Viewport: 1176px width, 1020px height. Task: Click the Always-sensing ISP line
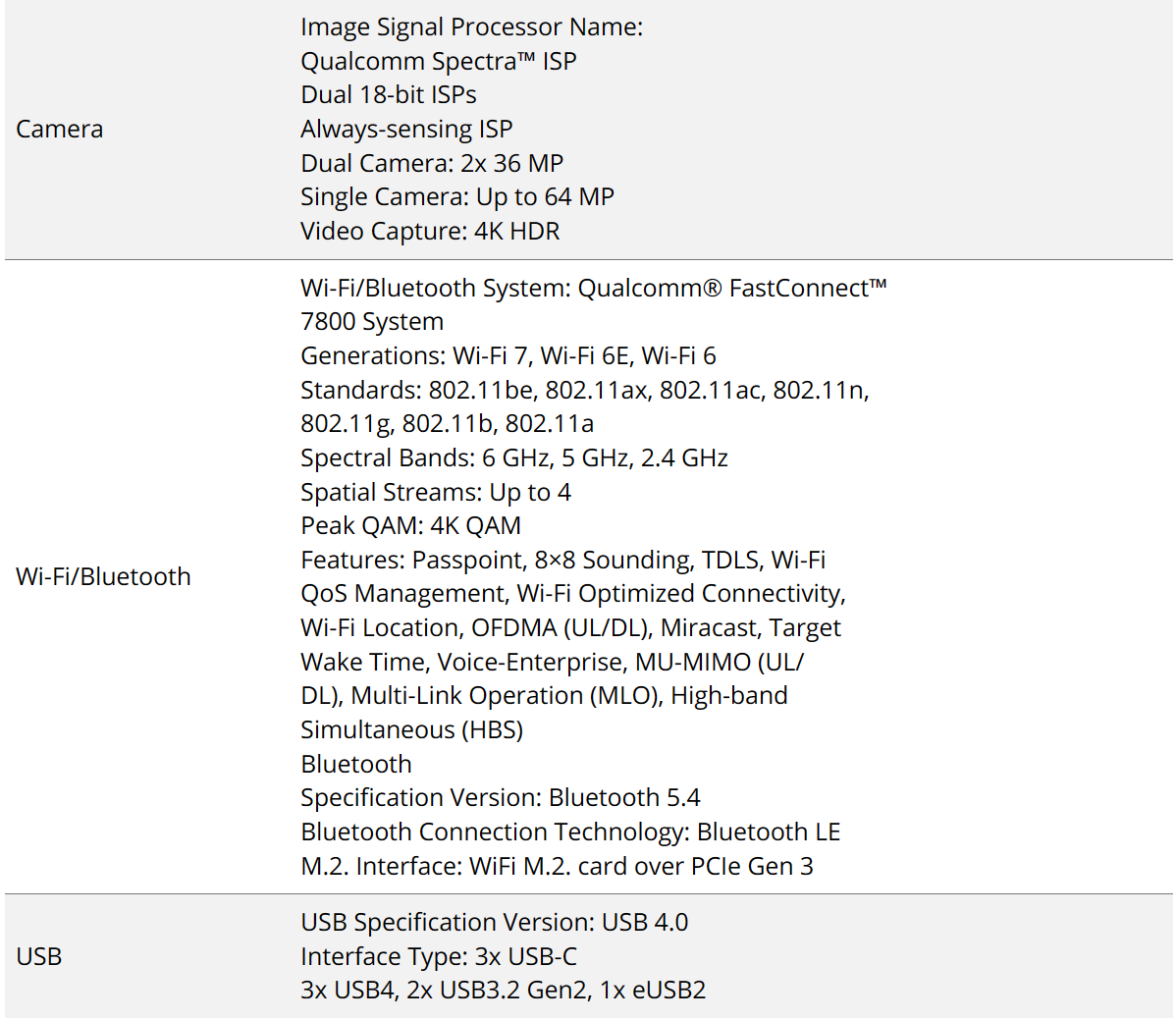[x=406, y=129]
